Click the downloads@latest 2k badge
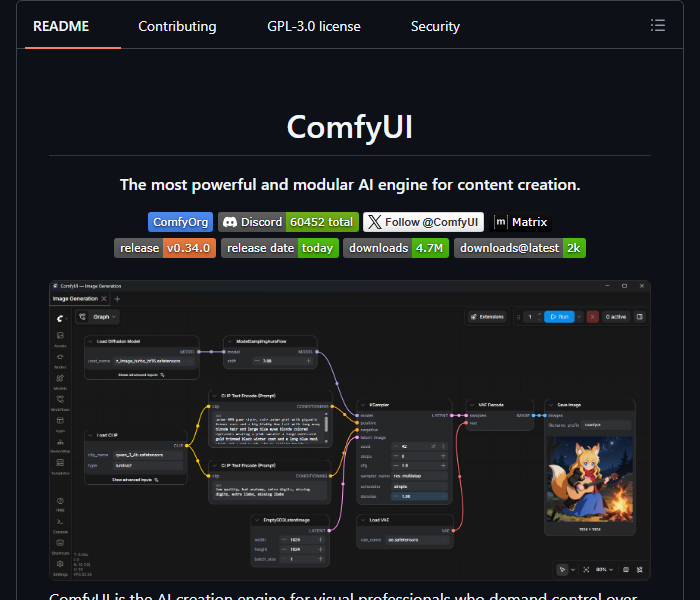The height and width of the screenshot is (600, 700). tap(520, 248)
